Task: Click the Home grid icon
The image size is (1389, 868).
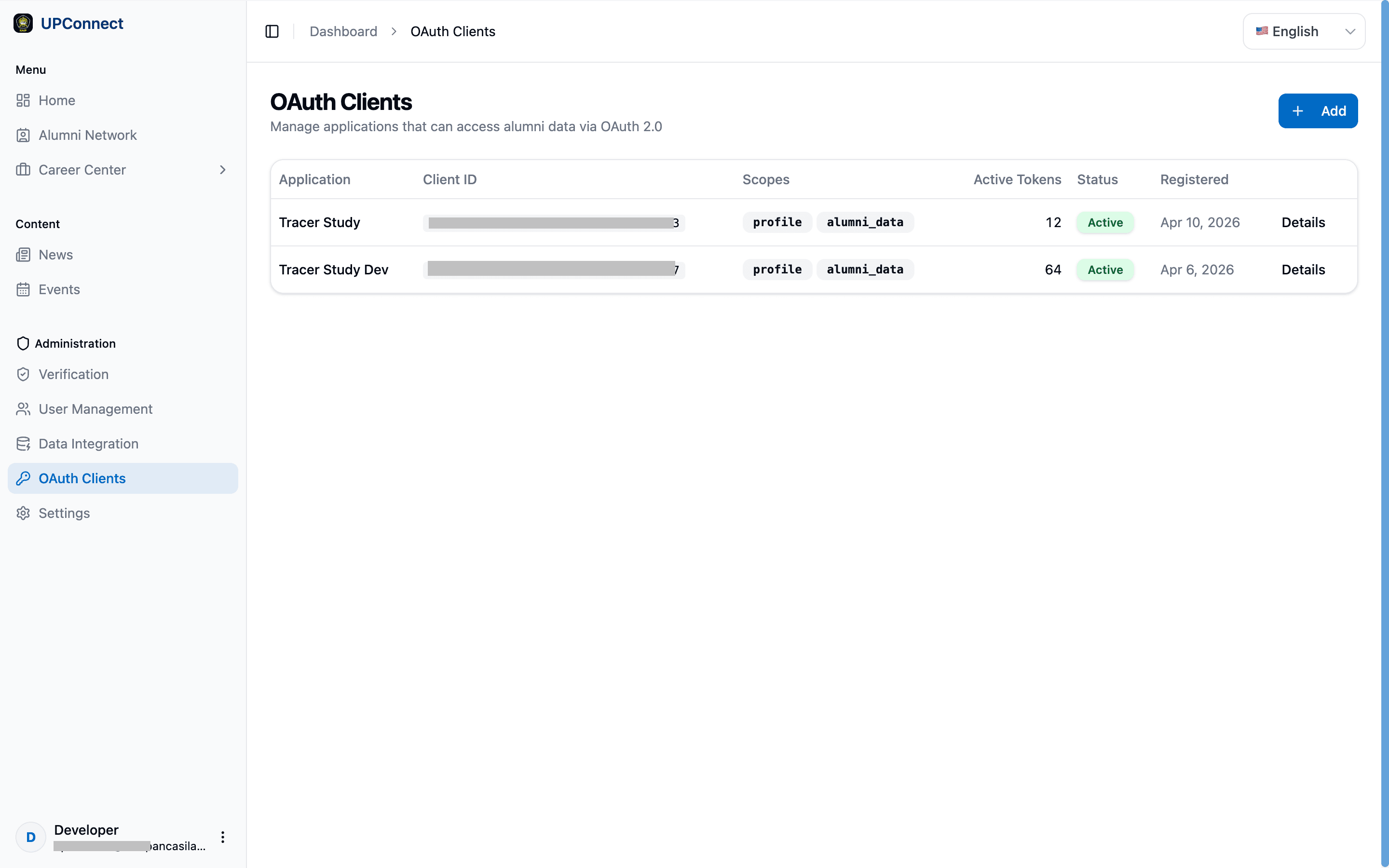Action: click(x=23, y=100)
